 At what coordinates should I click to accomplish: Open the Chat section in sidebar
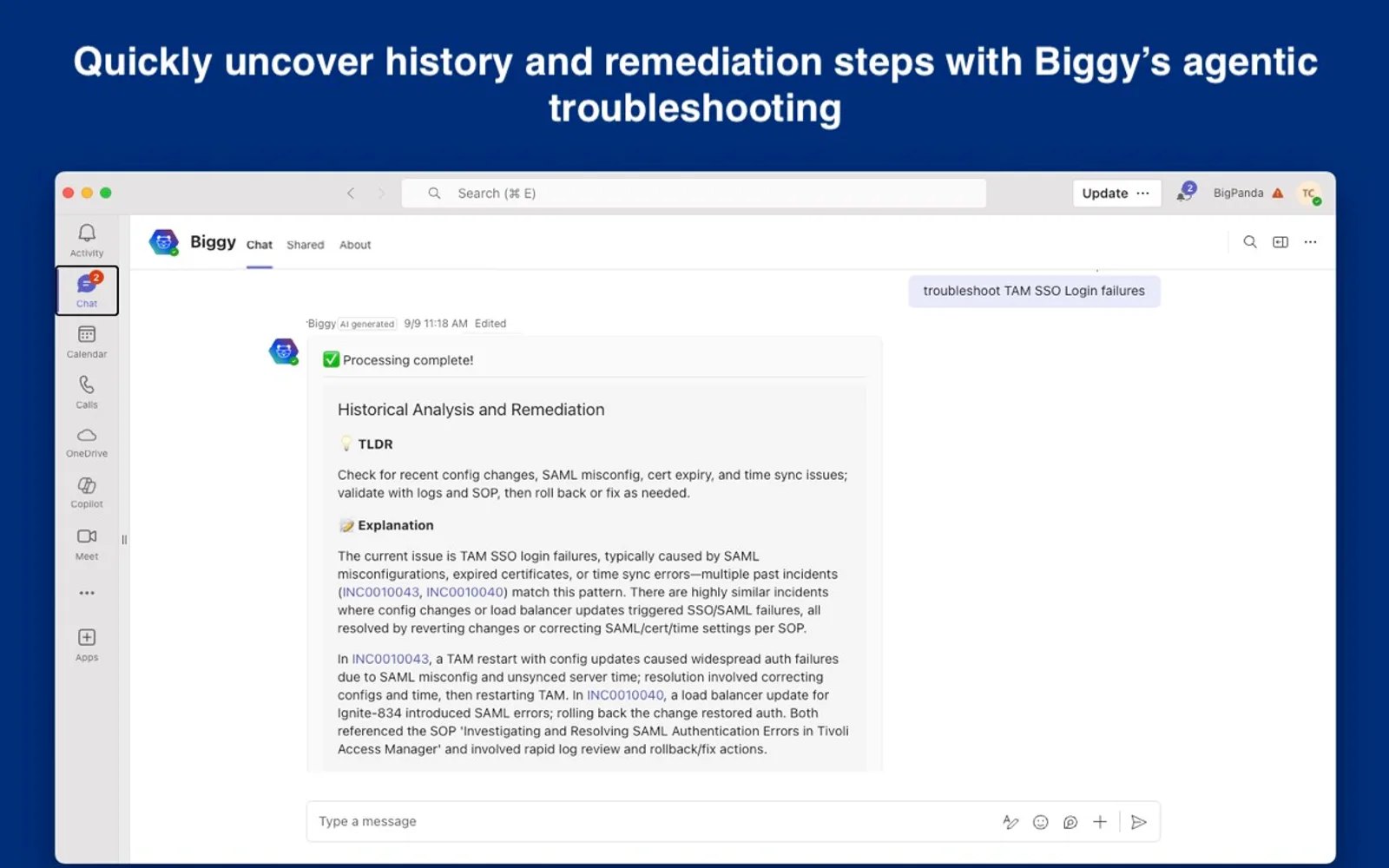(87, 291)
